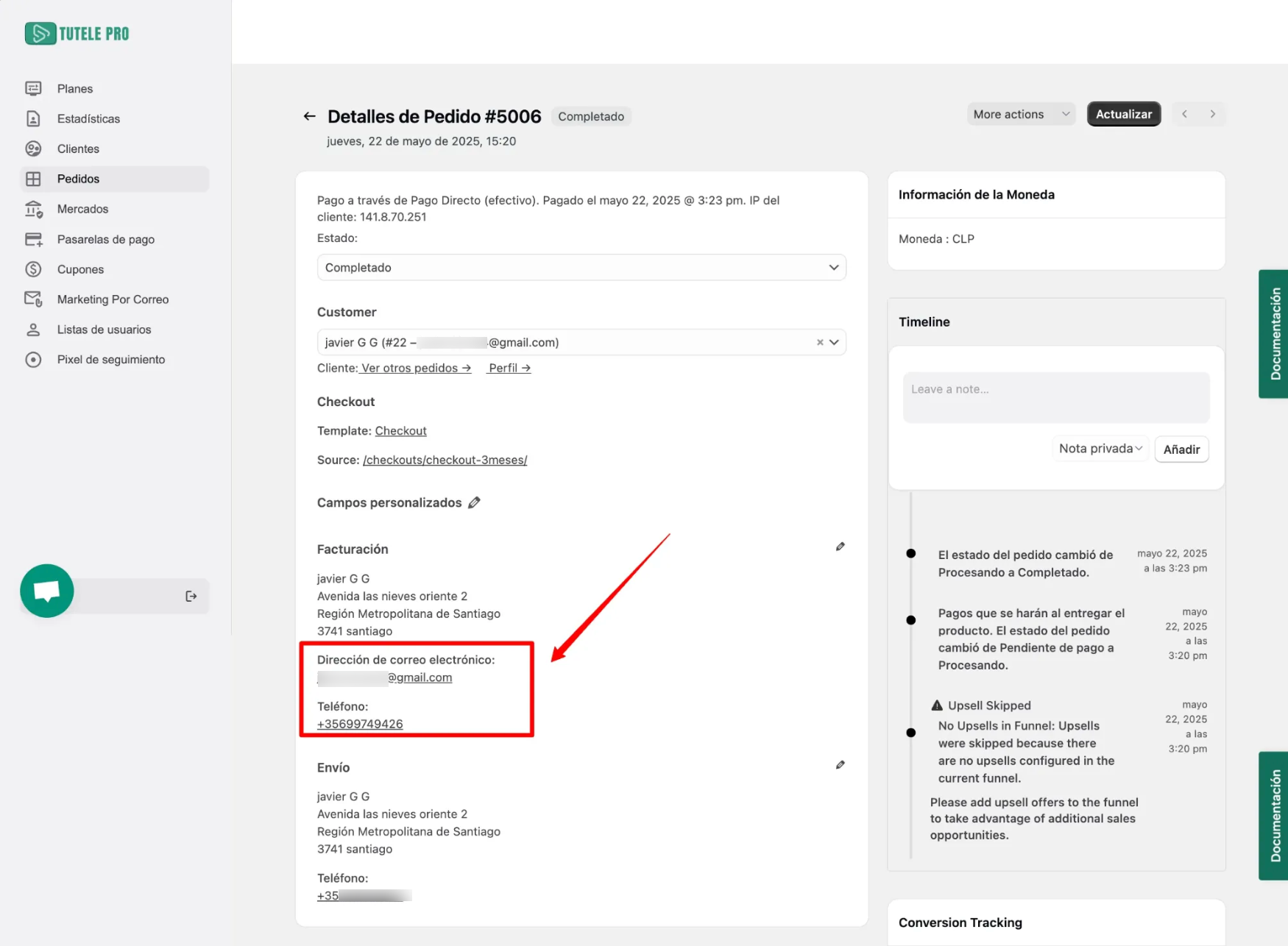Open the green chat bubble widget
This screenshot has height=946, width=1288.
(x=47, y=591)
